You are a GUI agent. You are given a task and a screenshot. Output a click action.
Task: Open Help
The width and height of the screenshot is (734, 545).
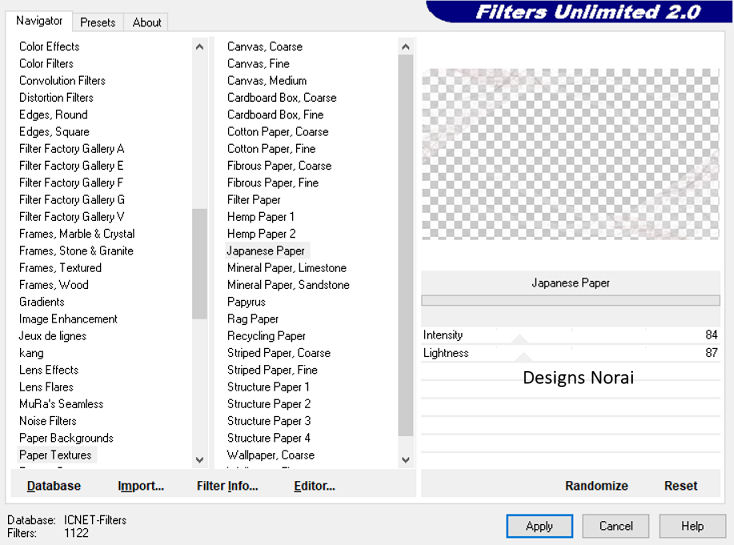tap(692, 526)
